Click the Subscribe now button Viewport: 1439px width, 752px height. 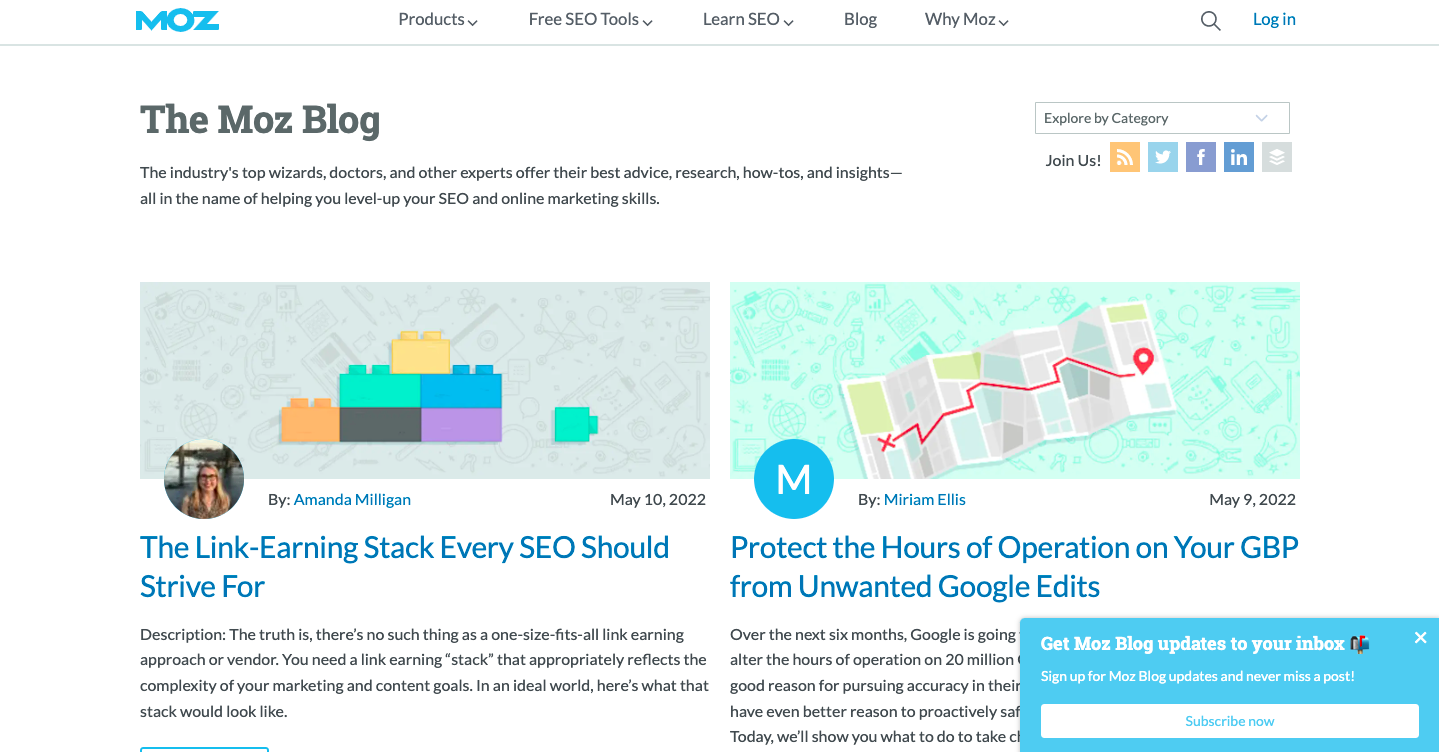tap(1230, 721)
